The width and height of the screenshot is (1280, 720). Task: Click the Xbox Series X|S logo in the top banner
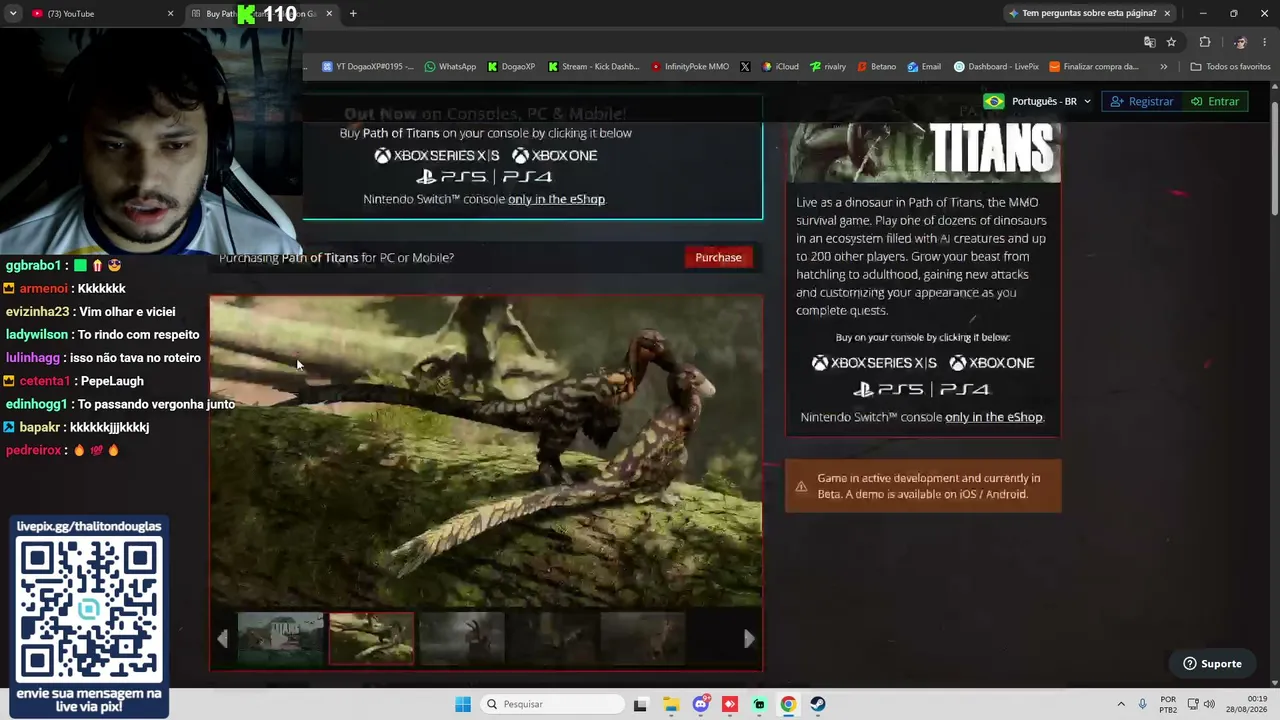point(437,155)
